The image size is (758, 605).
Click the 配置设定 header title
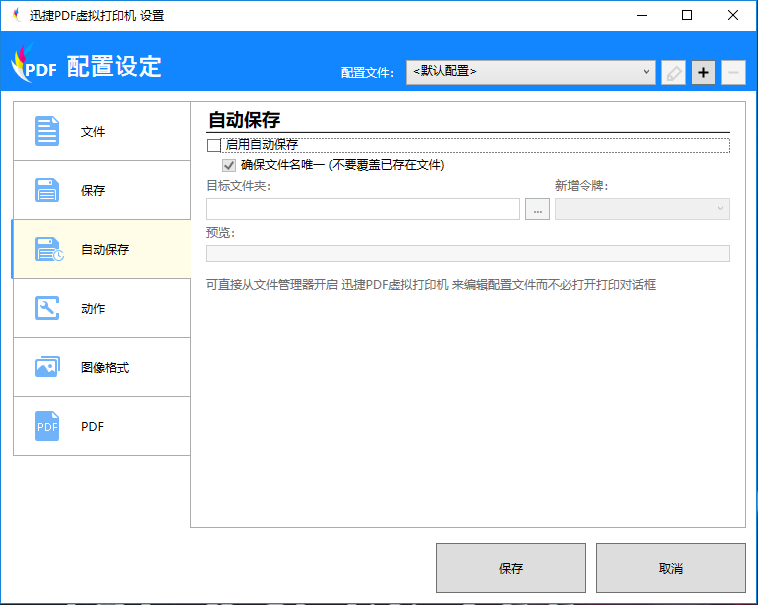114,66
